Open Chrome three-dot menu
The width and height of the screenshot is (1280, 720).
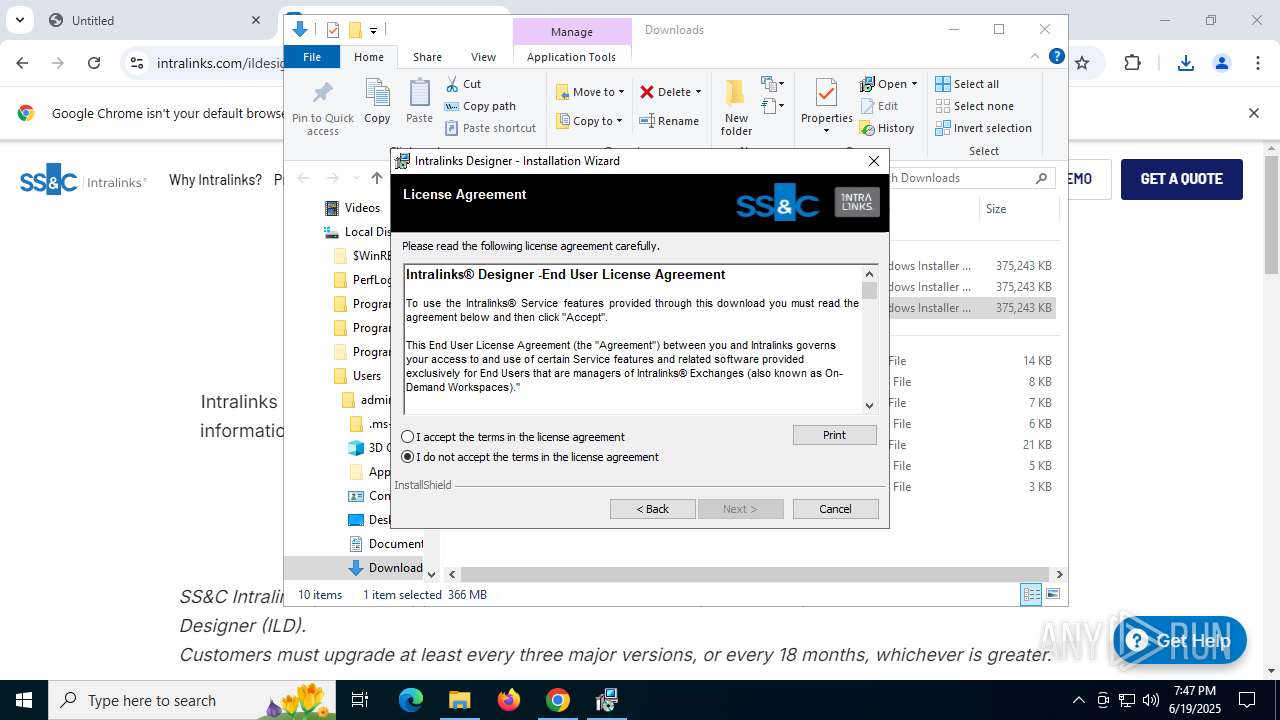point(1258,63)
